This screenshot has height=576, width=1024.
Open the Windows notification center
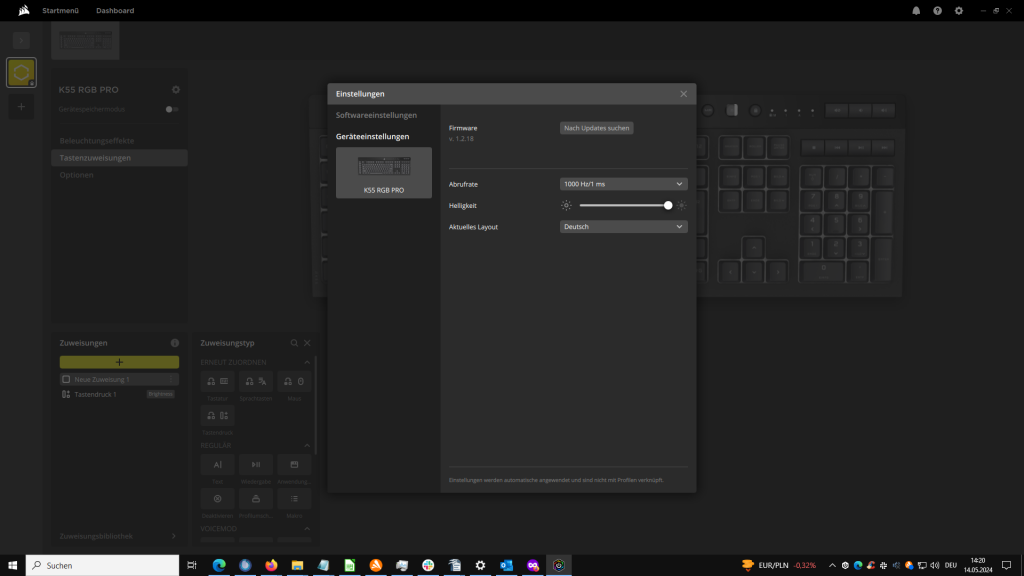tap(1006, 566)
